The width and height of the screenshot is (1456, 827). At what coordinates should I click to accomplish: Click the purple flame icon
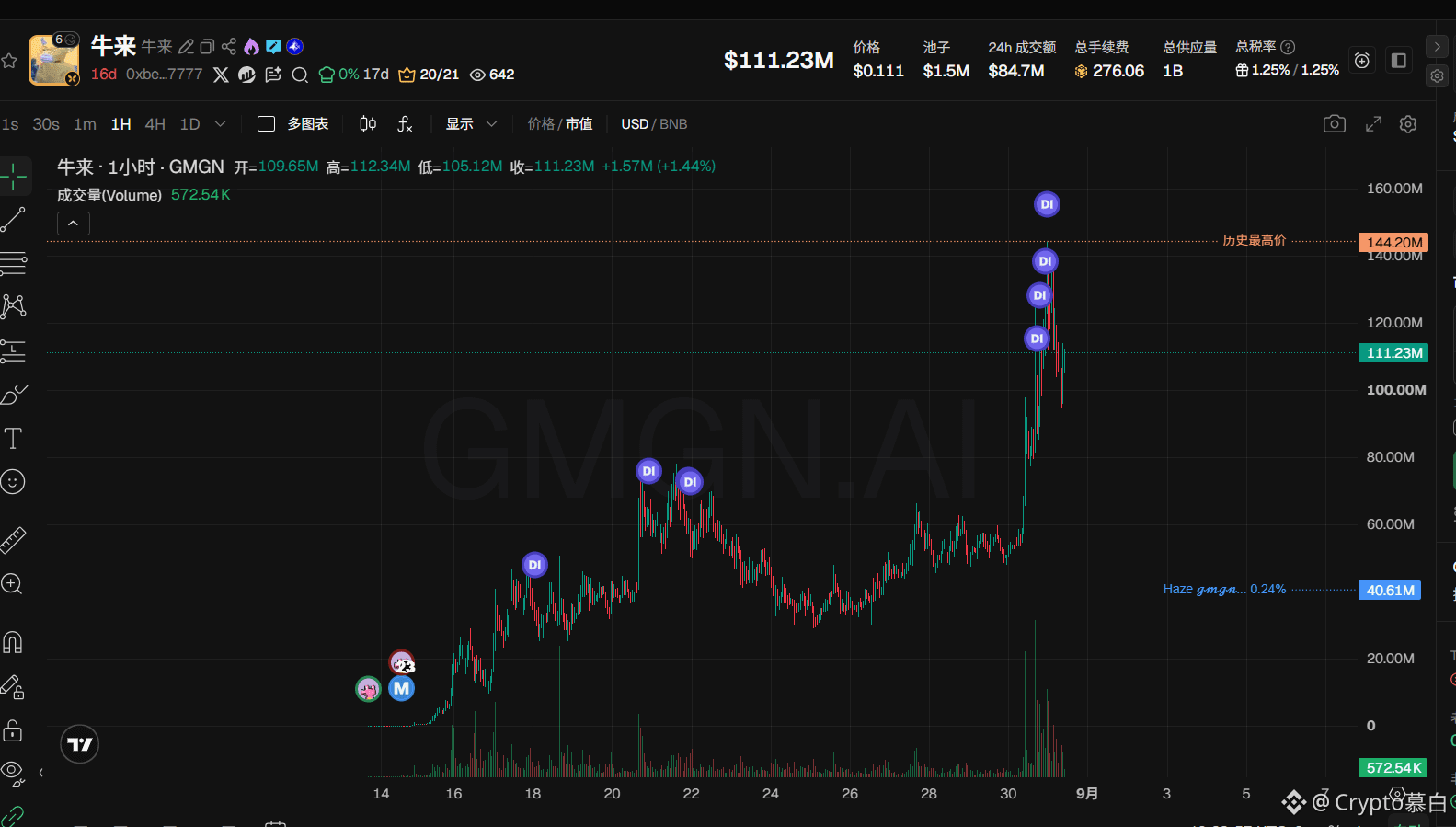pos(252,46)
